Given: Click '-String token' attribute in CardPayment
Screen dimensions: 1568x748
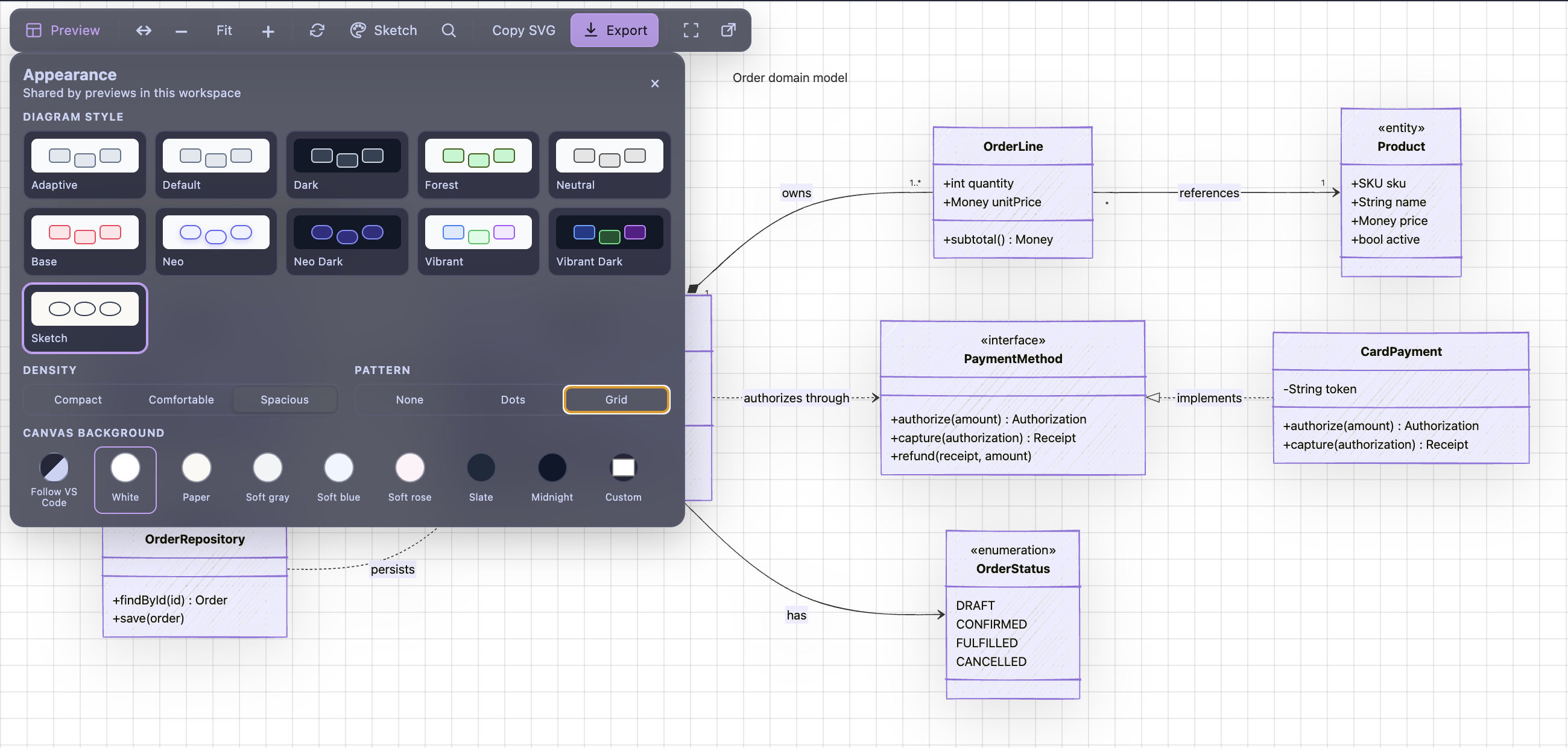Looking at the screenshot, I should (x=1320, y=389).
